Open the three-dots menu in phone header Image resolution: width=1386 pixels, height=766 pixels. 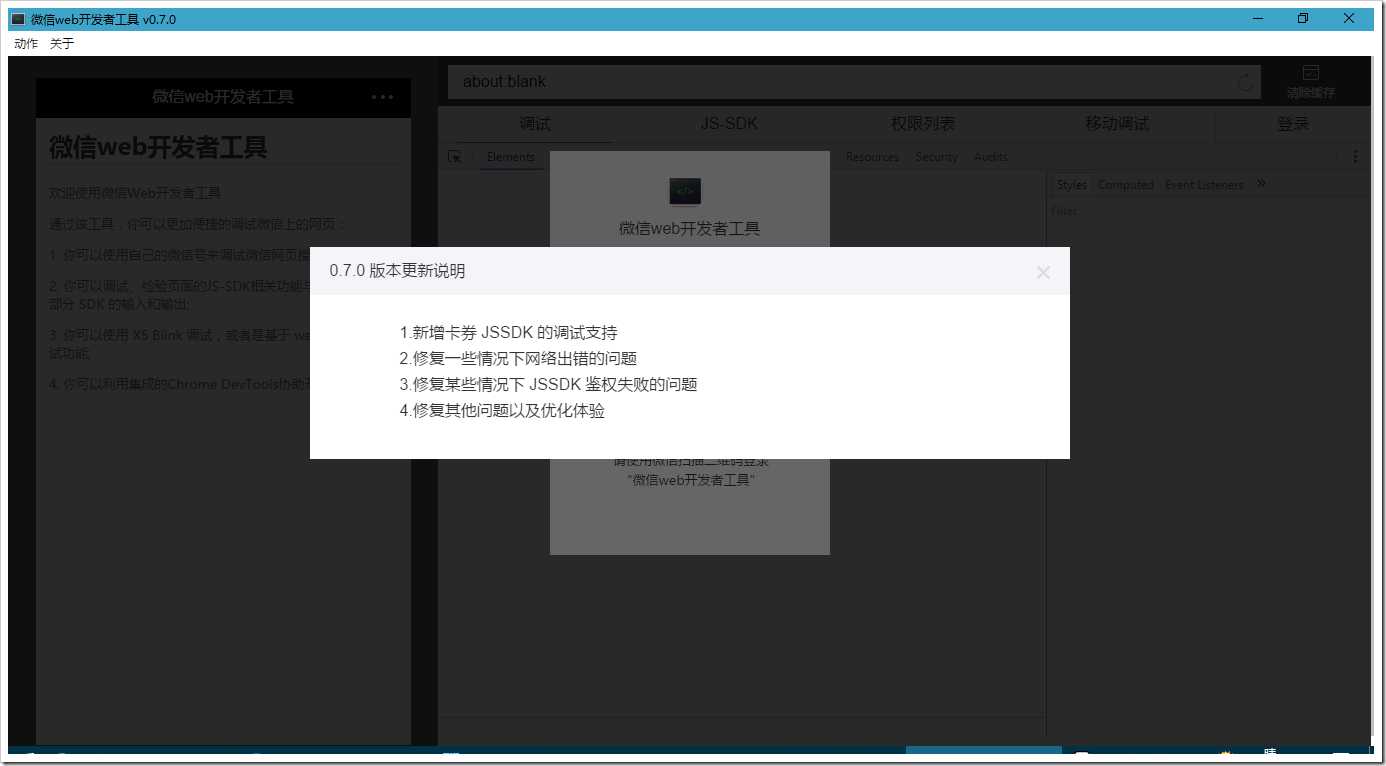point(382,97)
